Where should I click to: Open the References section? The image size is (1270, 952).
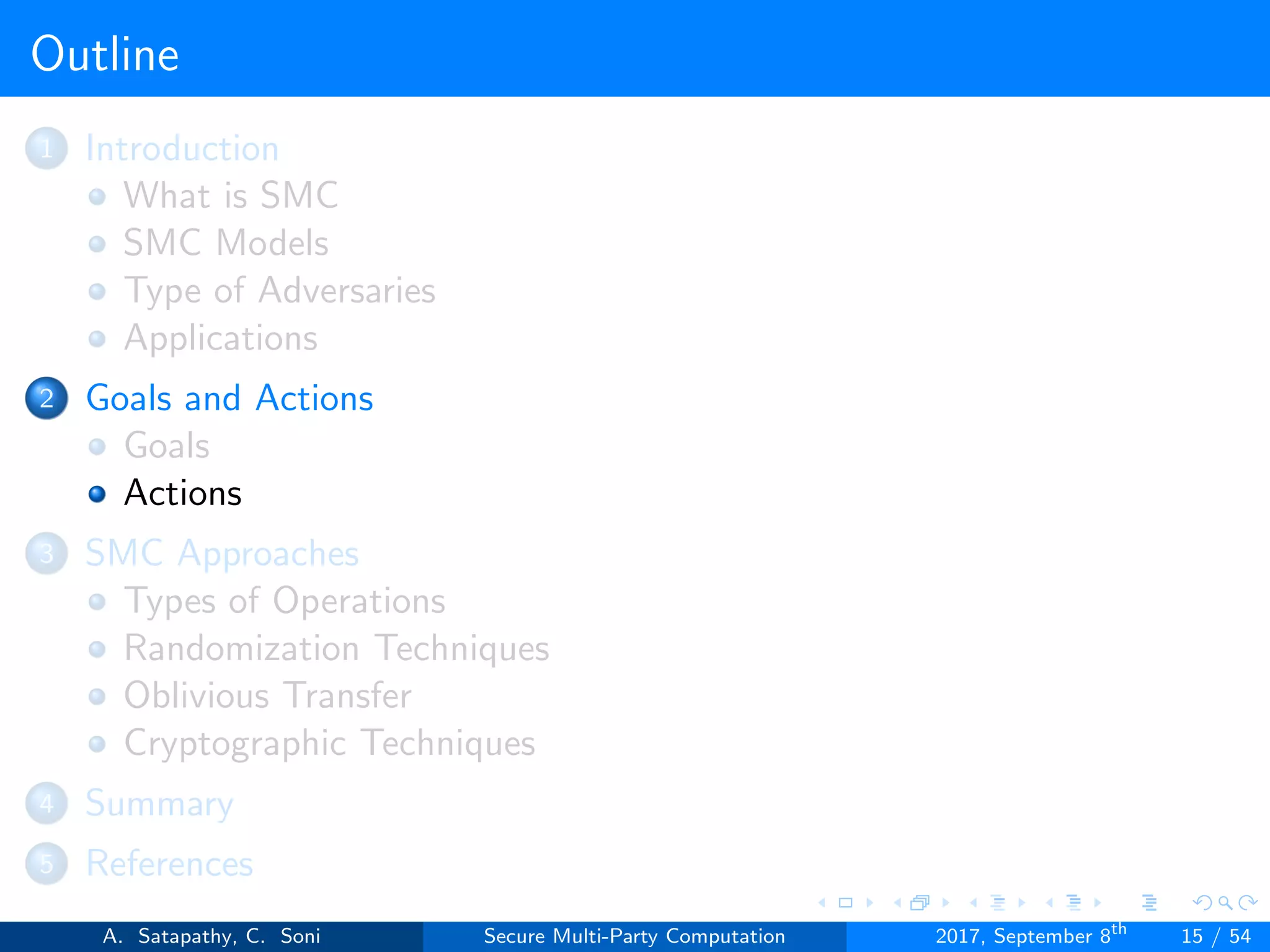(x=169, y=863)
